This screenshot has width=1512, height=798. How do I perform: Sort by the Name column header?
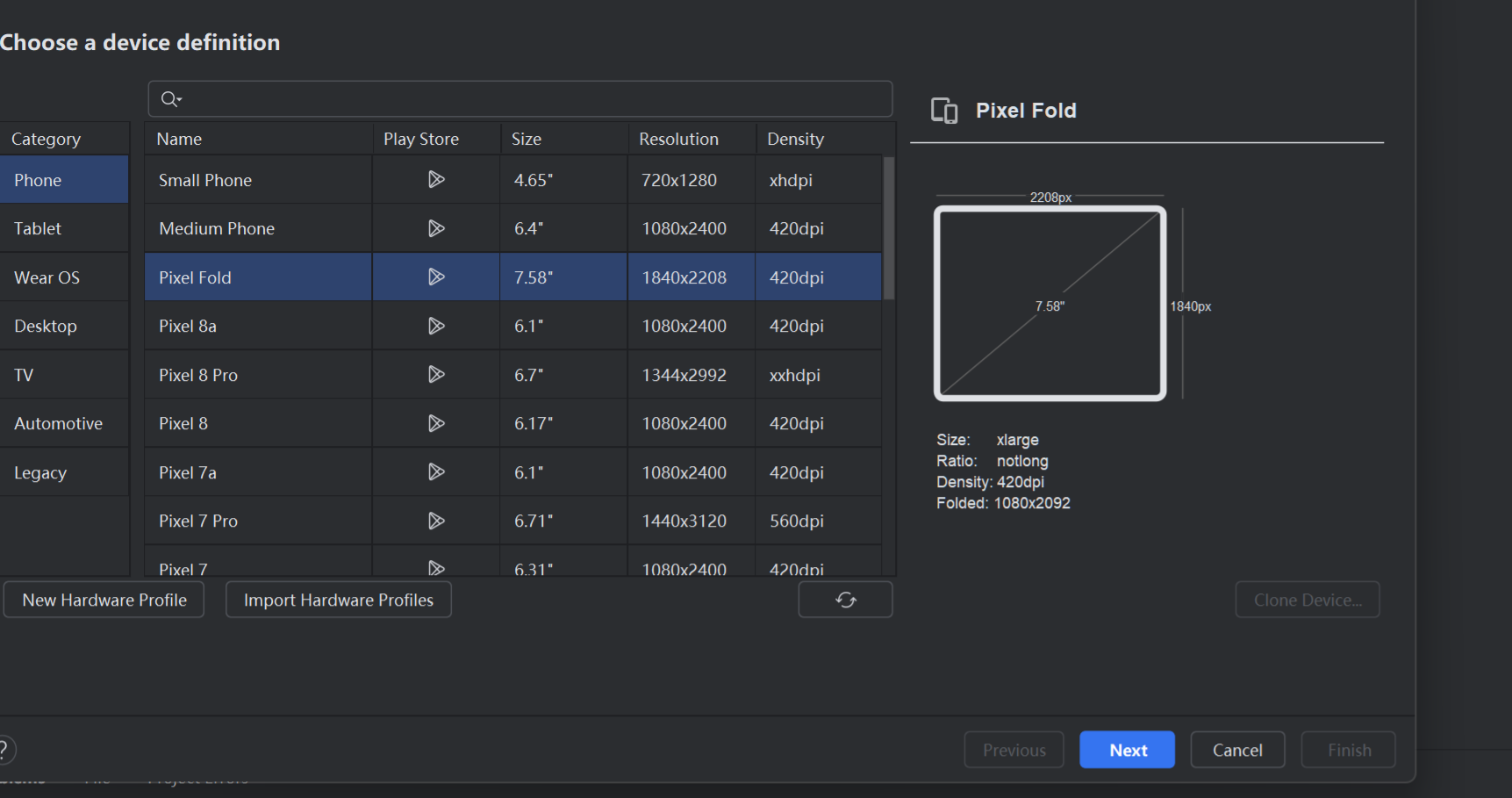[259, 139]
